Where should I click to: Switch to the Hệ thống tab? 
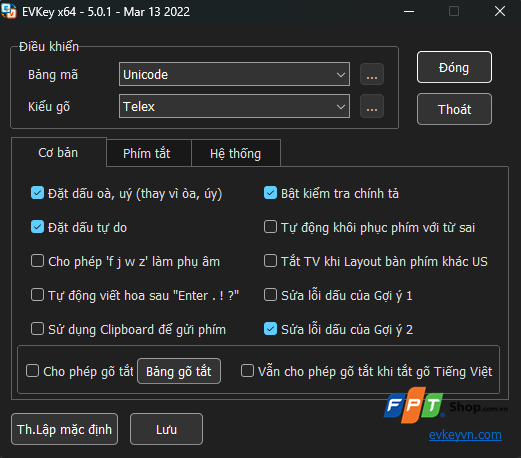pyautogui.click(x=235, y=153)
